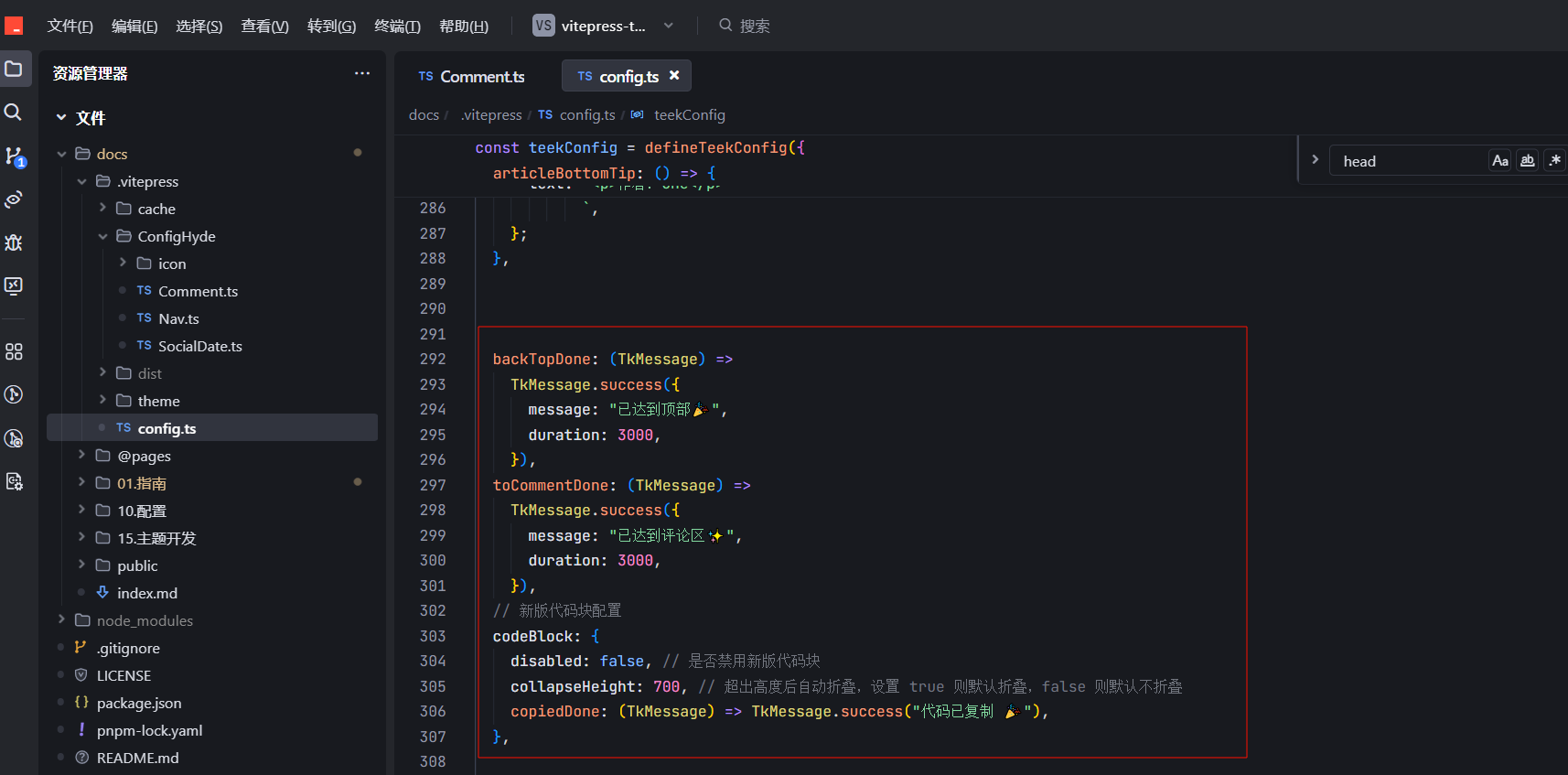Open the Debug (bug) view
Viewport: 1568px width, 775px height.
(x=14, y=242)
